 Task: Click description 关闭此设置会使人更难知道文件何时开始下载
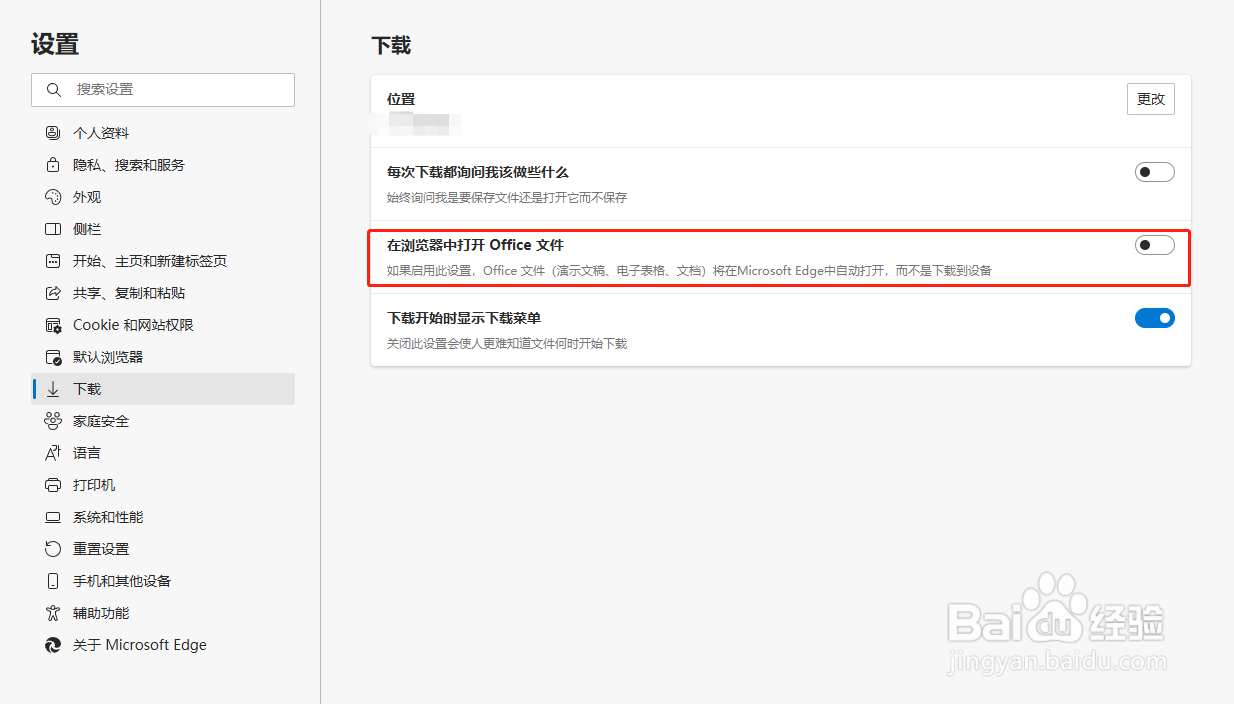click(x=507, y=344)
